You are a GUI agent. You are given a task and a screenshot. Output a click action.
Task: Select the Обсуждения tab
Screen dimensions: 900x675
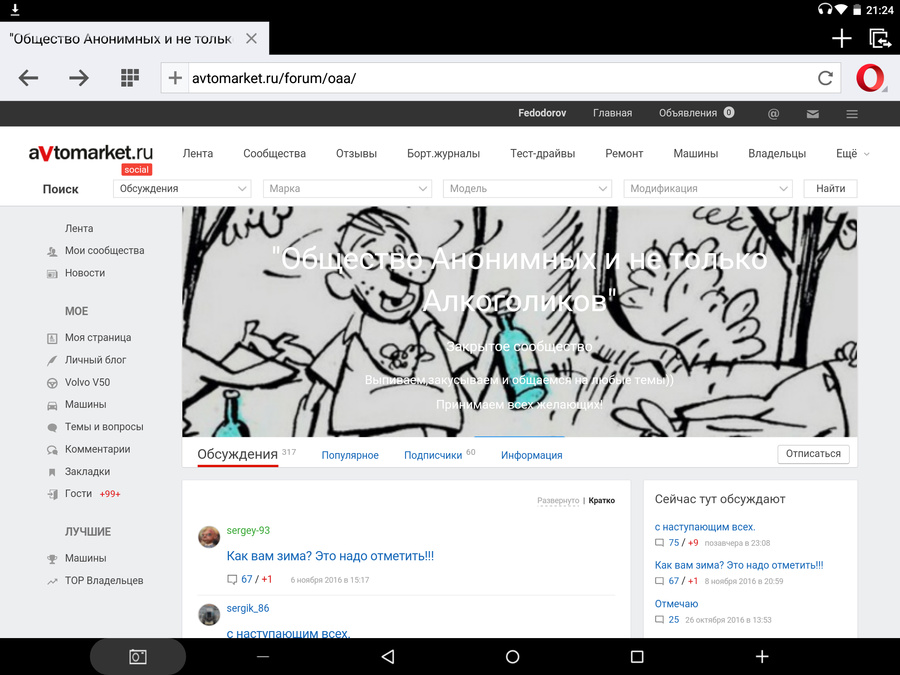coord(238,455)
